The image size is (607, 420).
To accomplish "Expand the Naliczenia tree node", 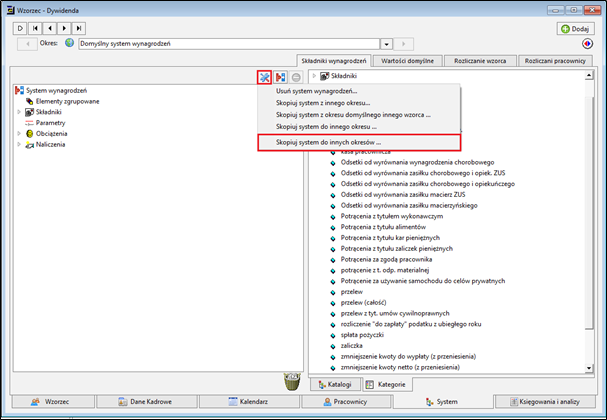I will pyautogui.click(x=19, y=144).
